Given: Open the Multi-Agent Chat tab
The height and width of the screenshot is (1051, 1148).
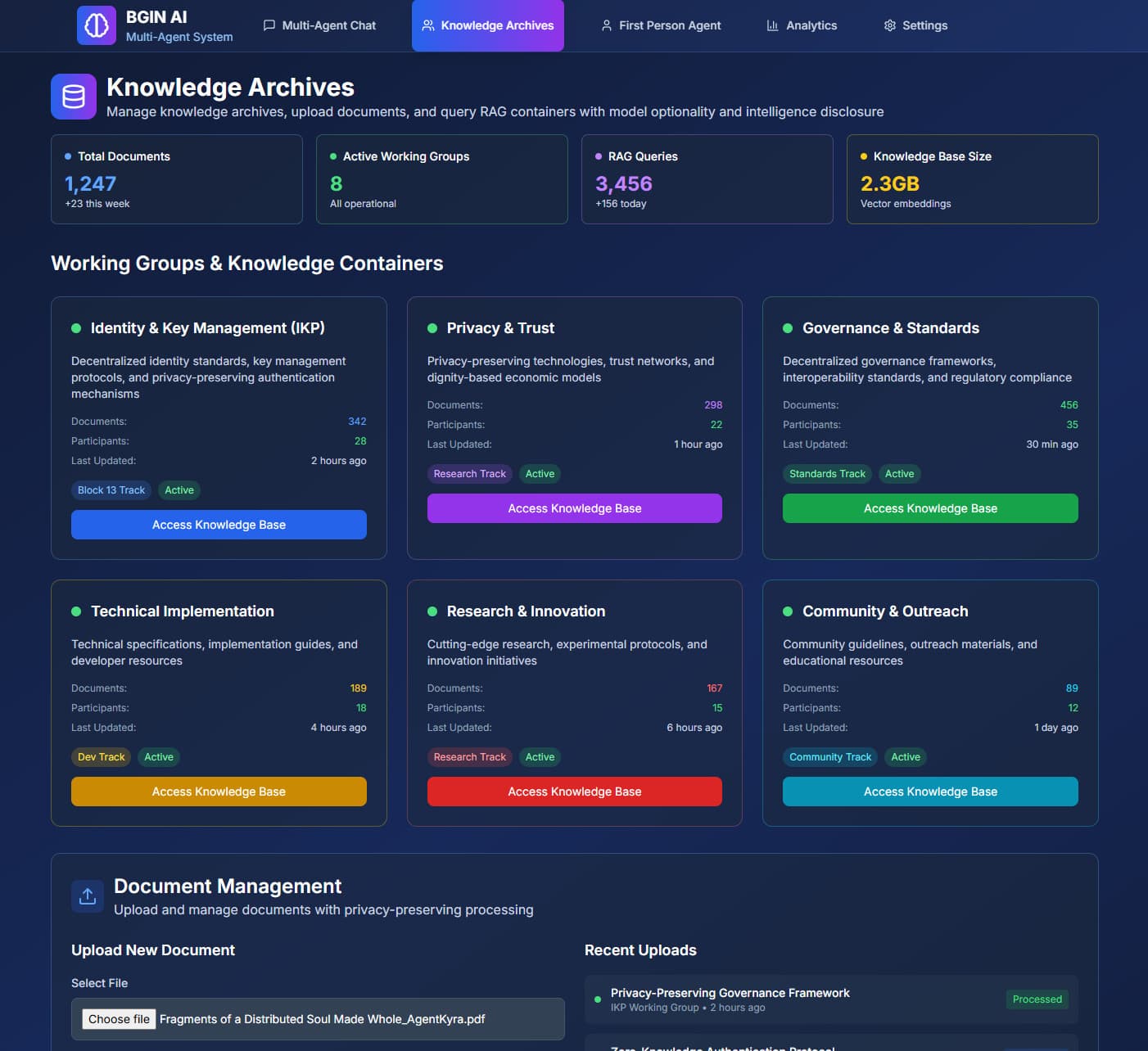Looking at the screenshot, I should pos(319,25).
